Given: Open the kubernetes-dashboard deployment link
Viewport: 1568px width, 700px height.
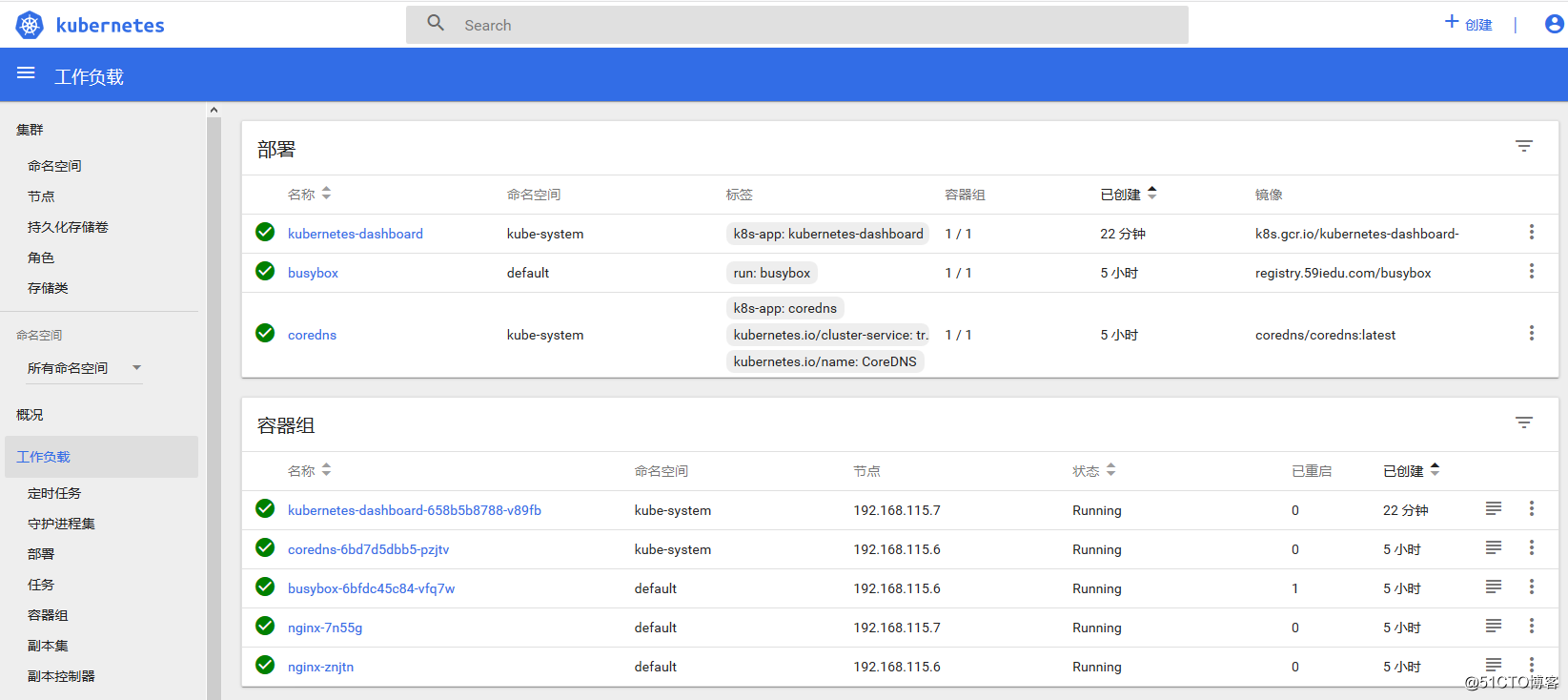Looking at the screenshot, I should pos(356,234).
